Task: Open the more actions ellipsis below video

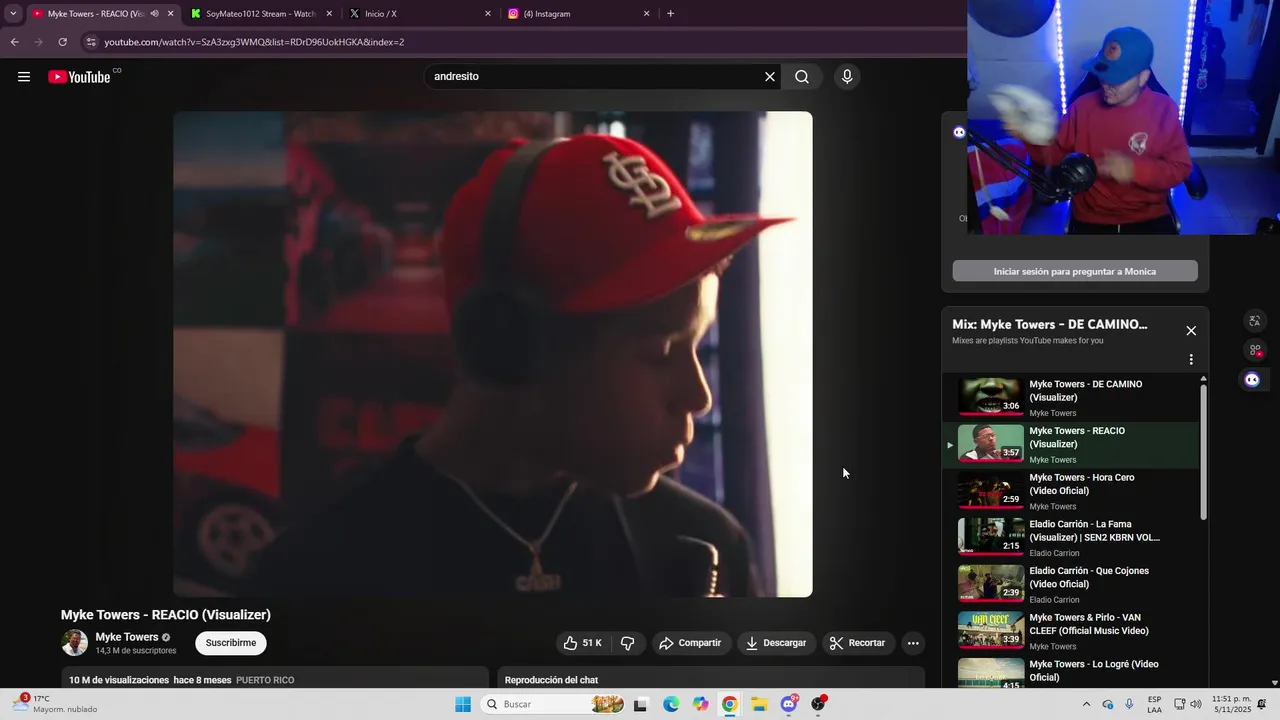Action: pos(913,643)
